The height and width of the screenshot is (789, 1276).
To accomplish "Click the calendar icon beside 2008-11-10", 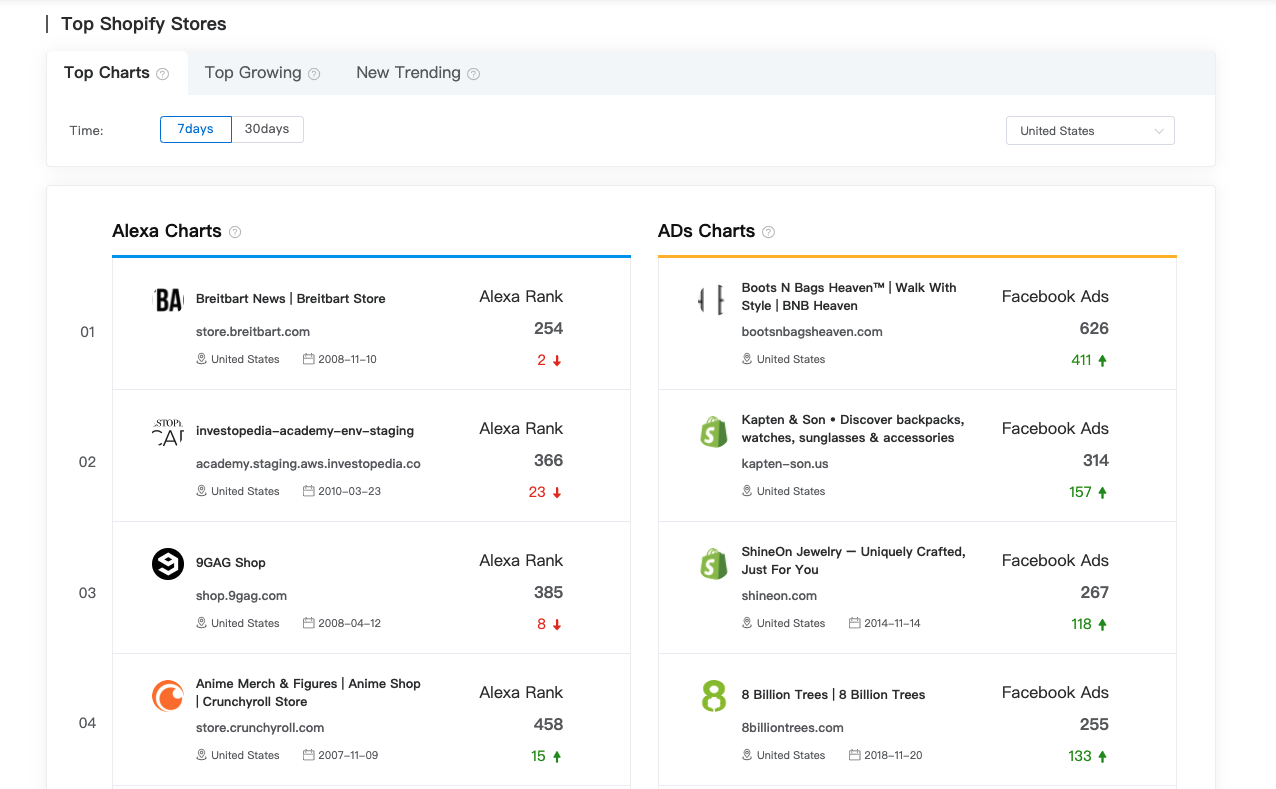I will tap(309, 358).
